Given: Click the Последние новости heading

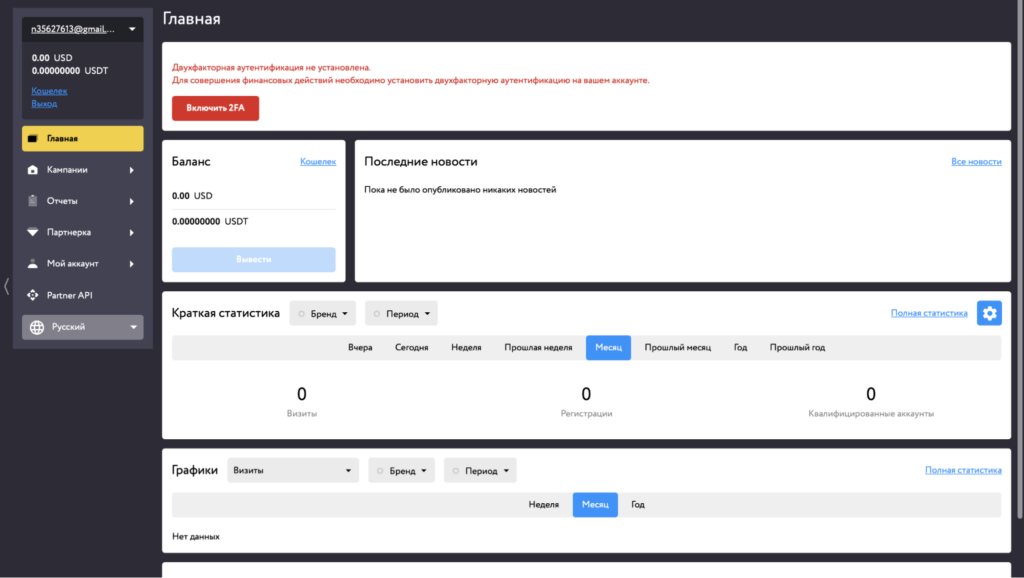Looking at the screenshot, I should click(421, 161).
